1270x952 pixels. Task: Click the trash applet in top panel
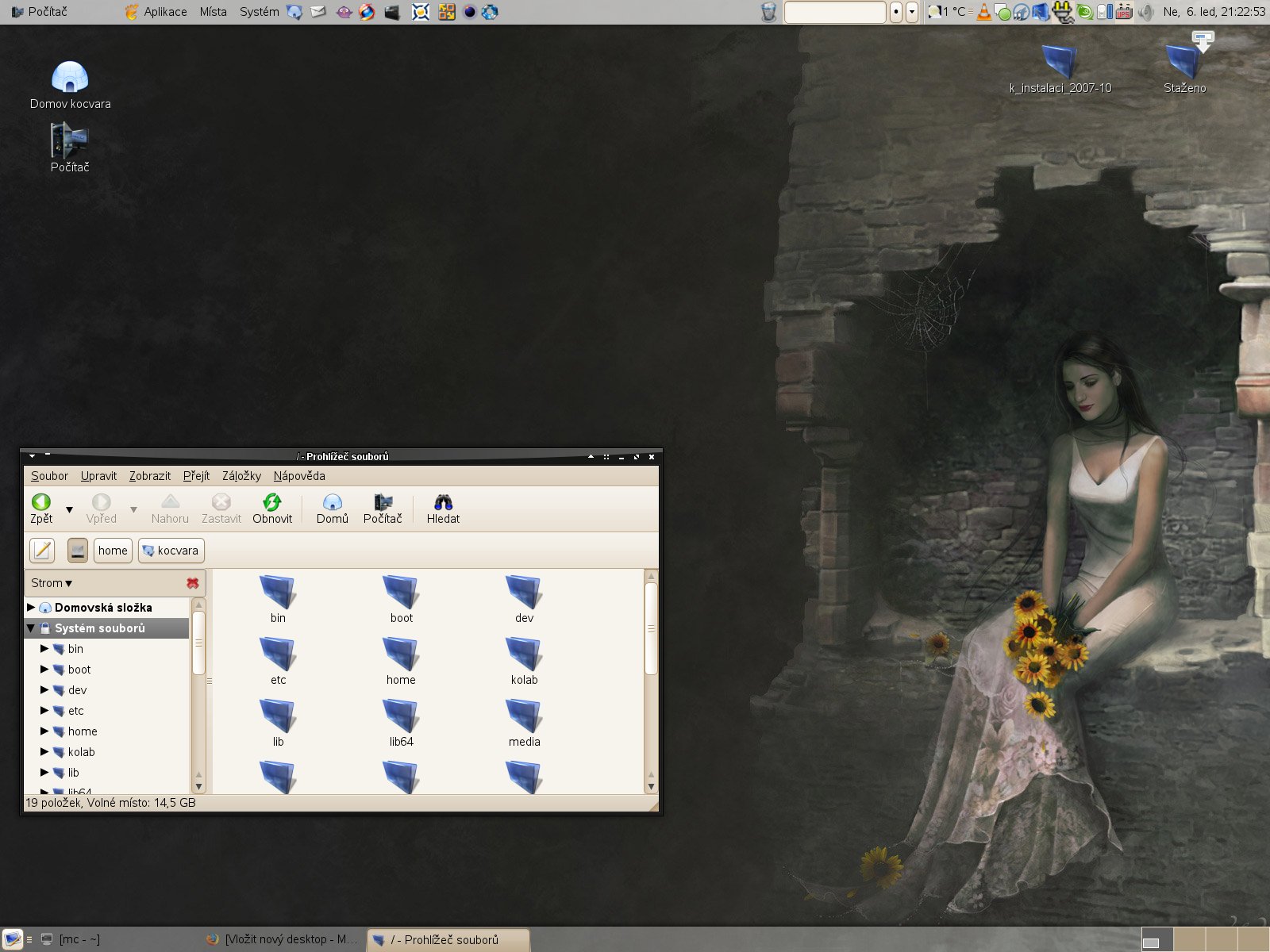[768, 12]
